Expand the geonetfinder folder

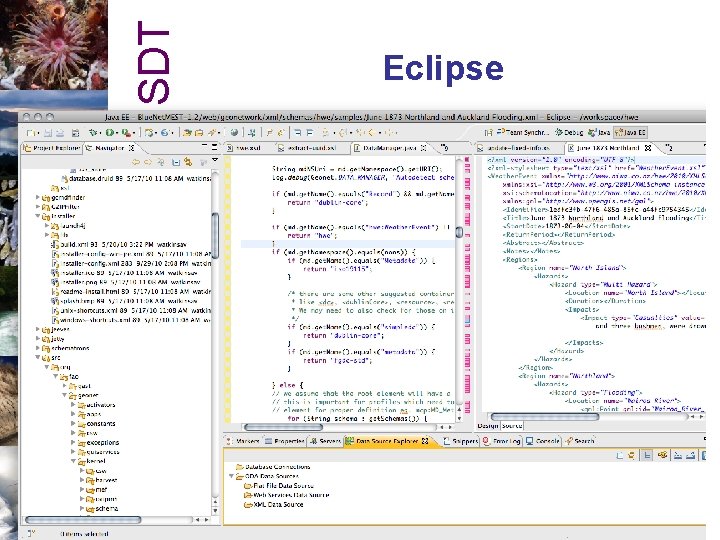tap(38, 197)
